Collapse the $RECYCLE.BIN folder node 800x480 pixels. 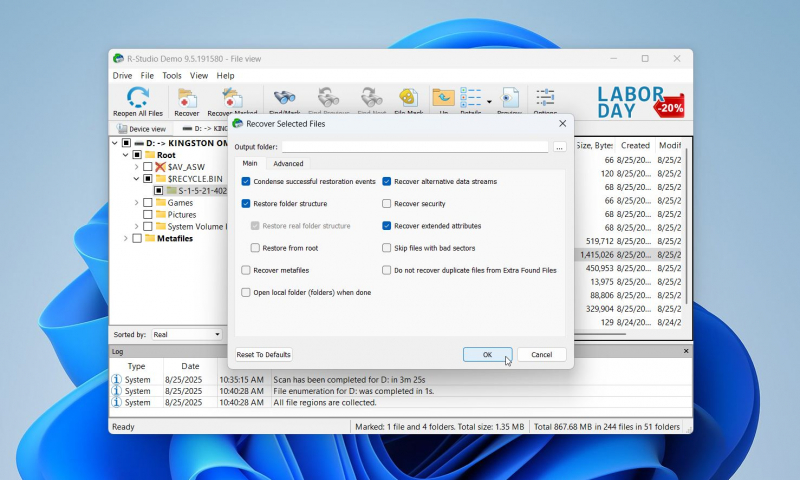click(136, 179)
